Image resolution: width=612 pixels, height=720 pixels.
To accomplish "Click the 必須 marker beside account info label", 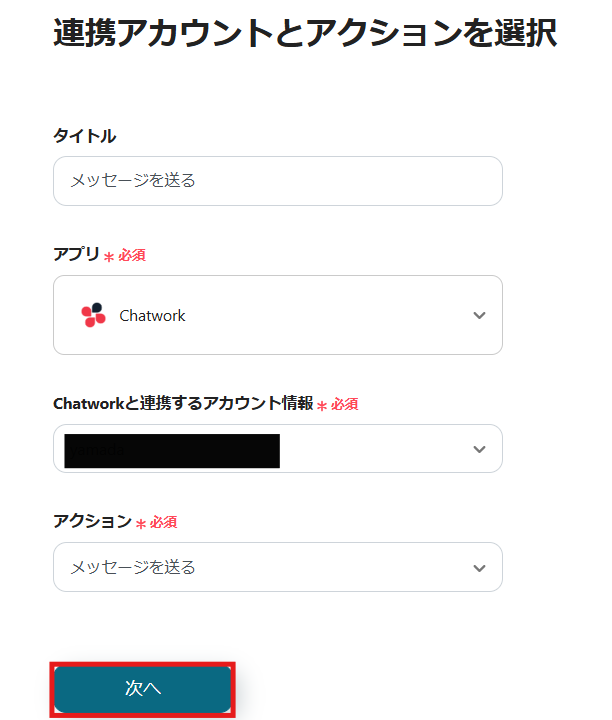I will coord(345,405).
